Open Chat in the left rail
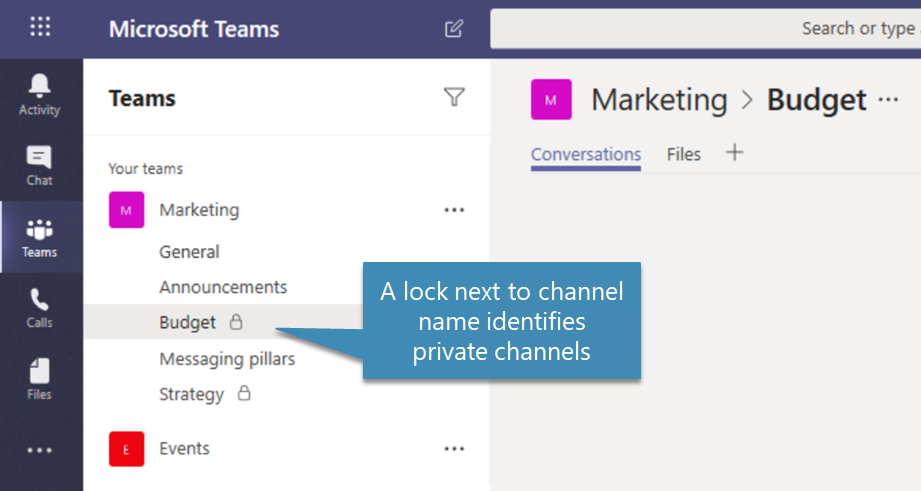The height and width of the screenshot is (491, 921). pos(39,166)
